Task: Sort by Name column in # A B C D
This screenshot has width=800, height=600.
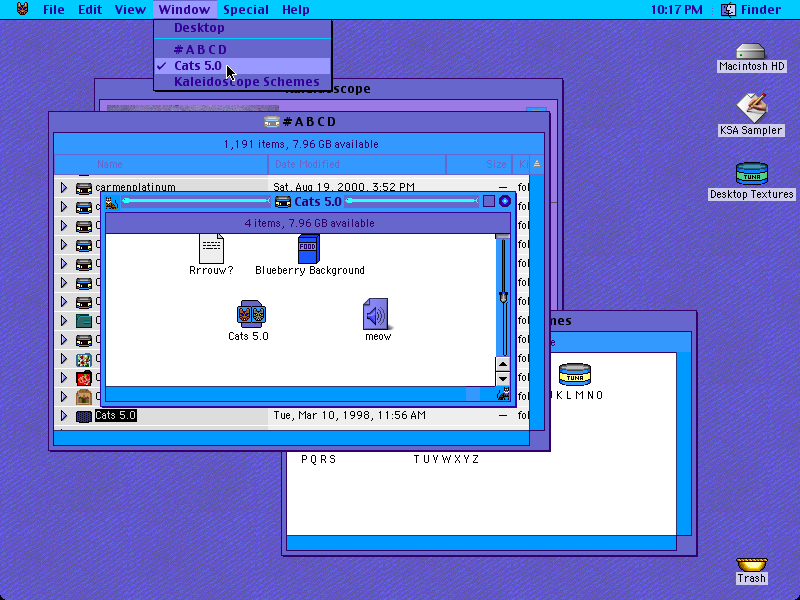Action: tap(161, 164)
